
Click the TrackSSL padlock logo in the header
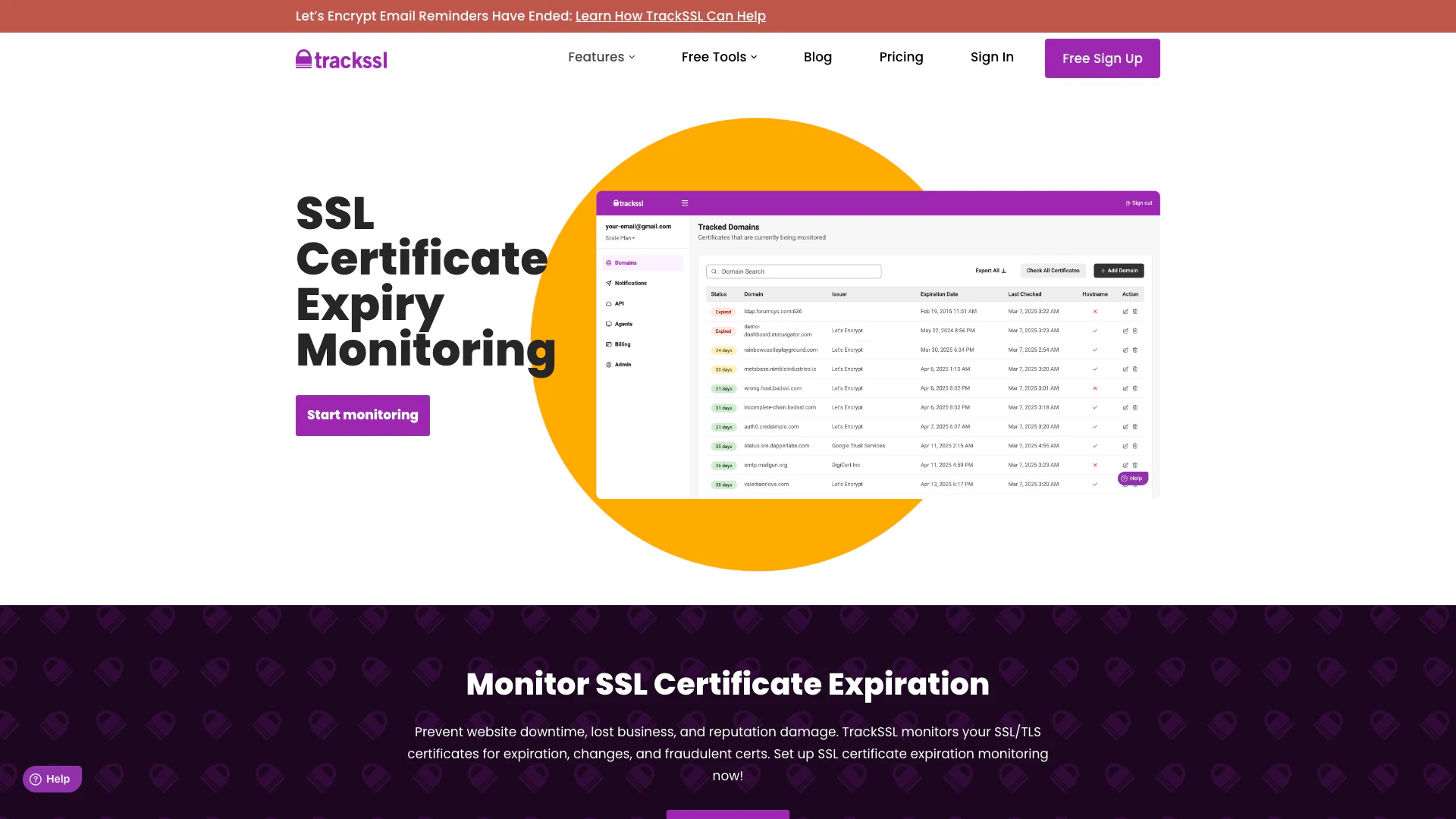341,59
